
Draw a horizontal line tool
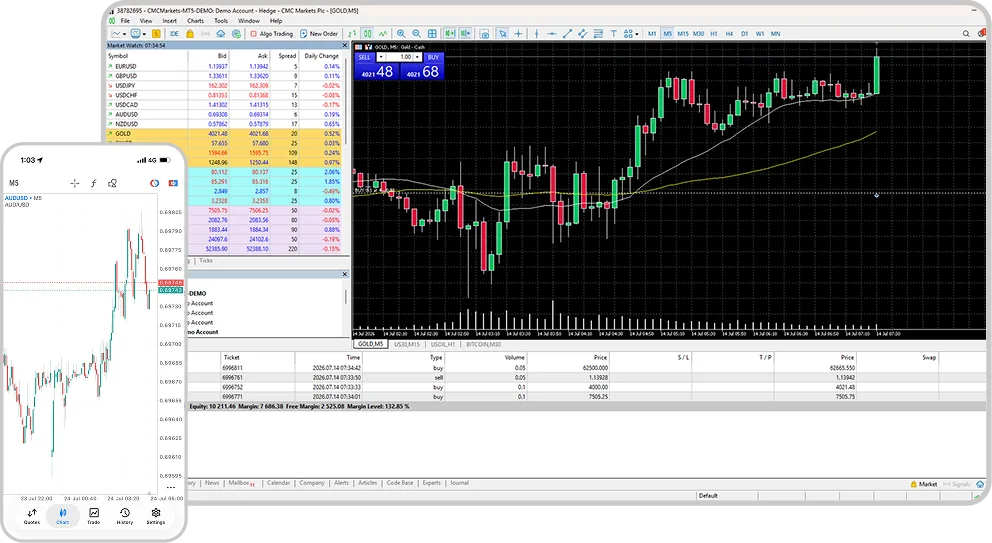(x=552, y=34)
